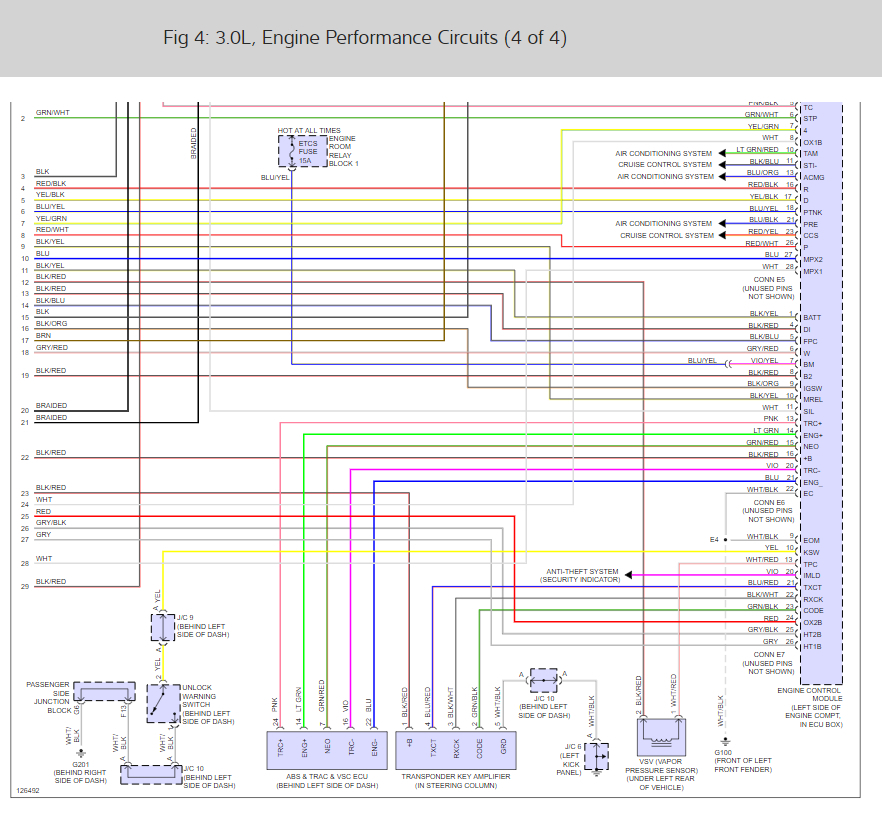This screenshot has width=882, height=813.
Task: Click the J/C 9 connector box symbol
Action: point(163,627)
